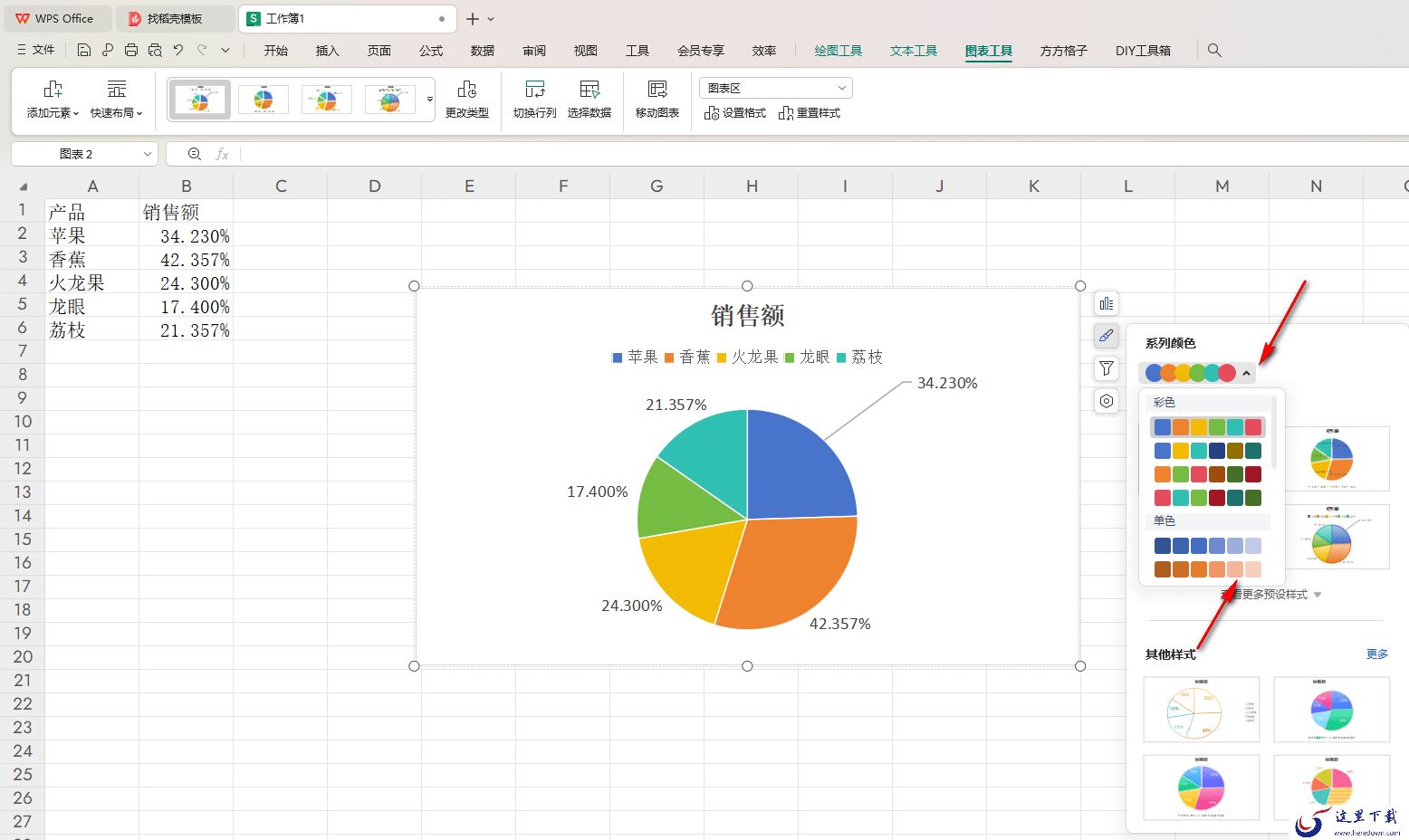1409x840 pixels.
Task: Click the Print icon in quick access
Action: click(x=131, y=51)
